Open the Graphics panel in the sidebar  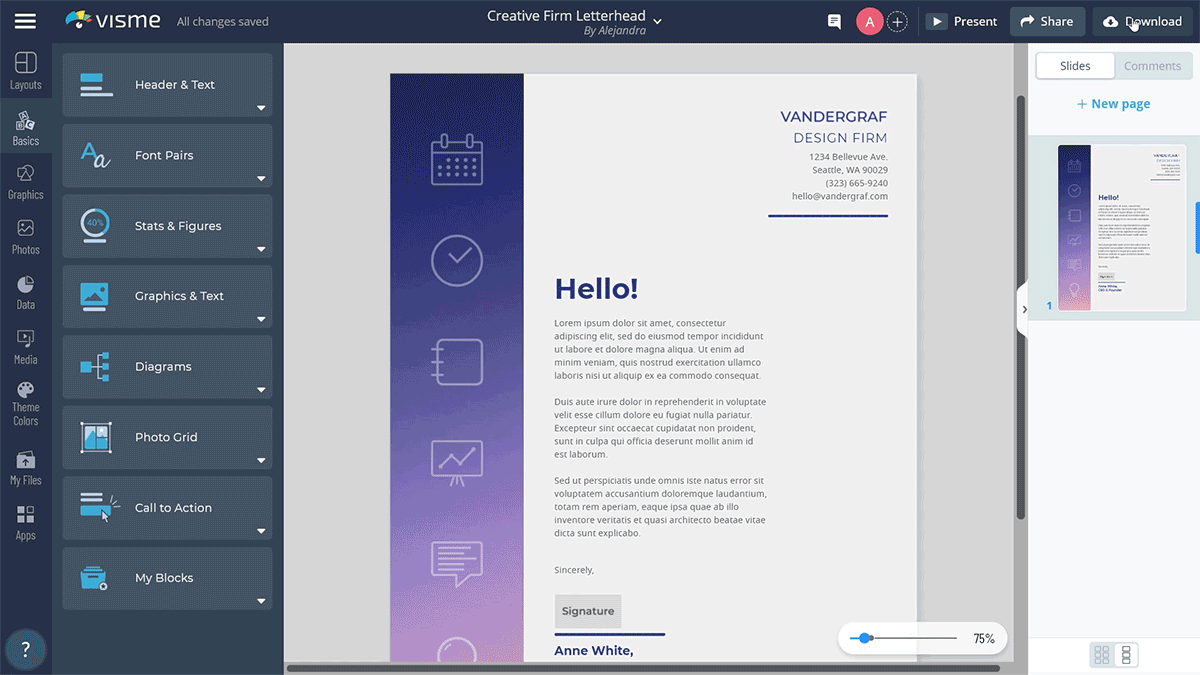point(25,183)
